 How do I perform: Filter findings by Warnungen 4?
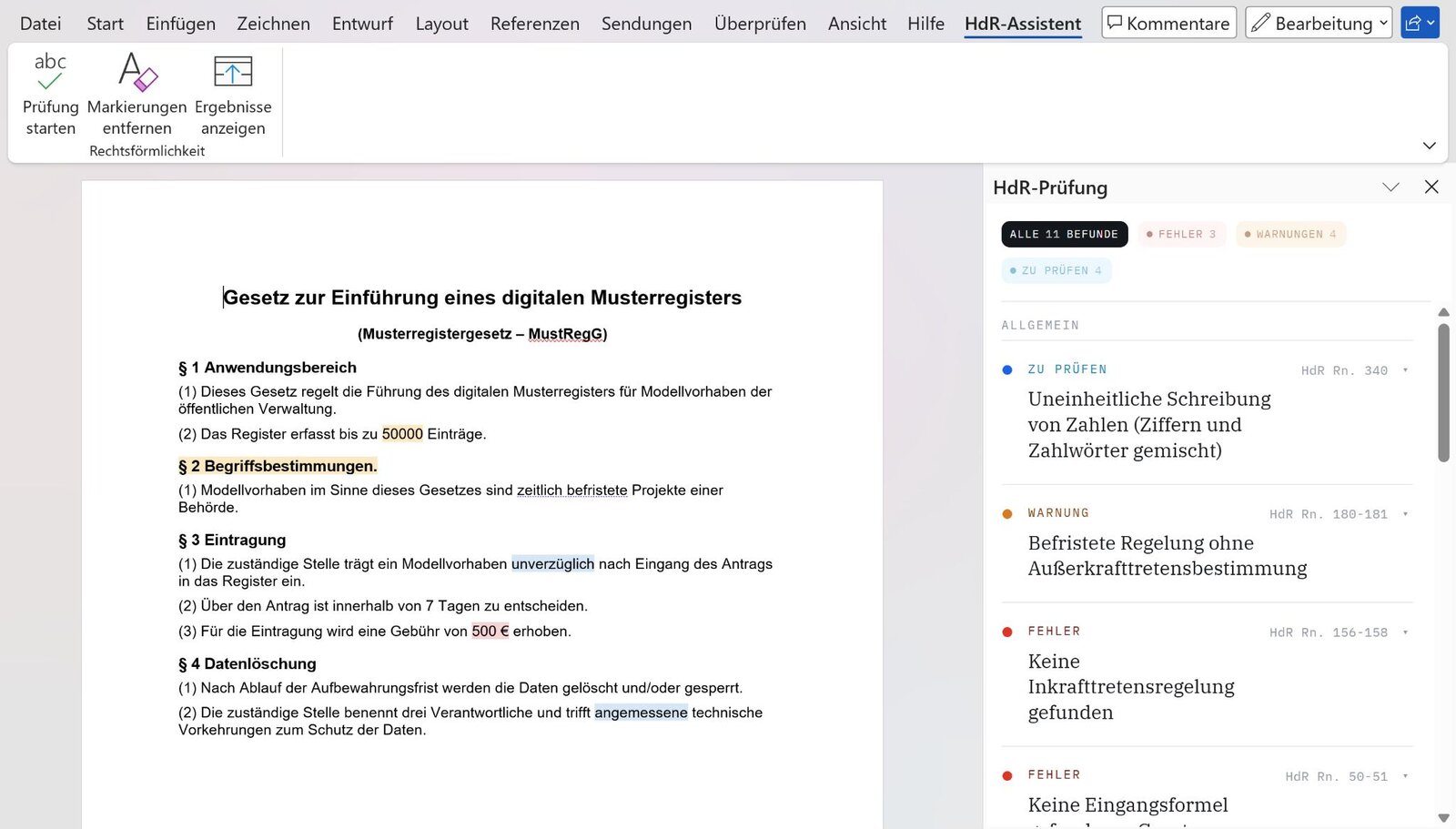1290,235
